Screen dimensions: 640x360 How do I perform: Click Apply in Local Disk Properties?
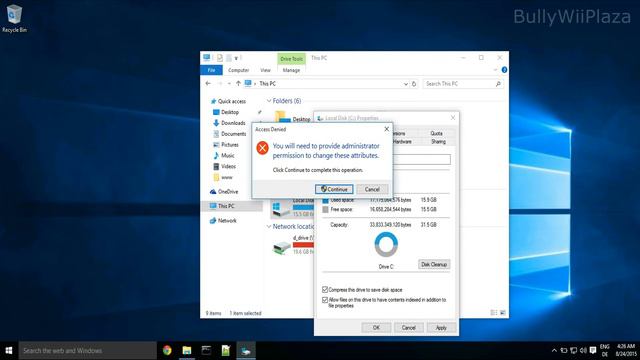[441, 327]
